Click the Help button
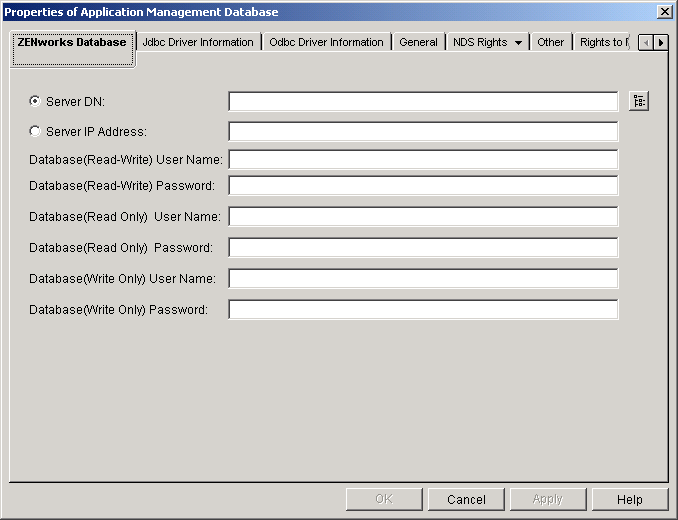This screenshot has width=678, height=520. pyautogui.click(x=630, y=499)
